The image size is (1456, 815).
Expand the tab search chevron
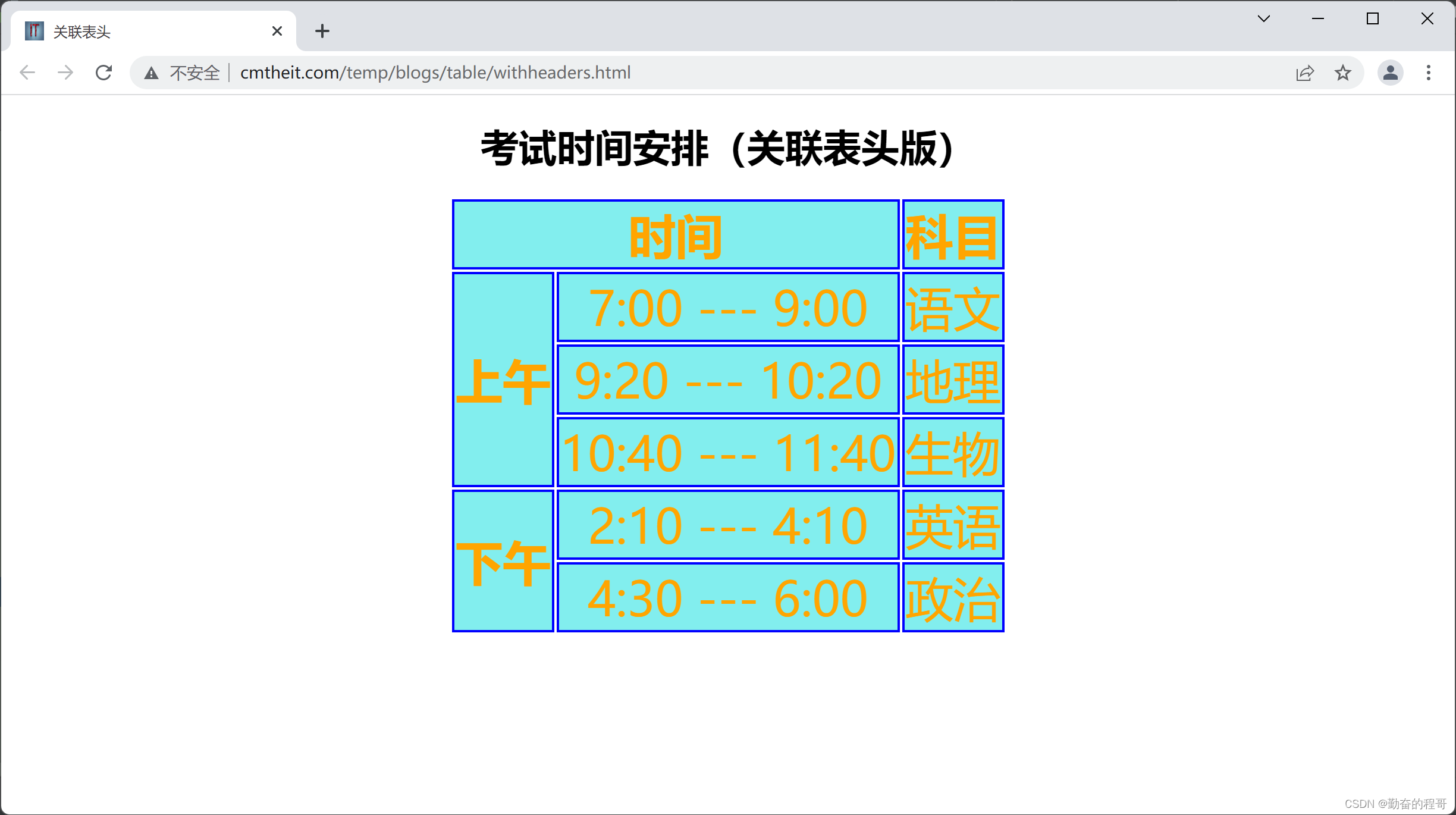pyautogui.click(x=1264, y=18)
